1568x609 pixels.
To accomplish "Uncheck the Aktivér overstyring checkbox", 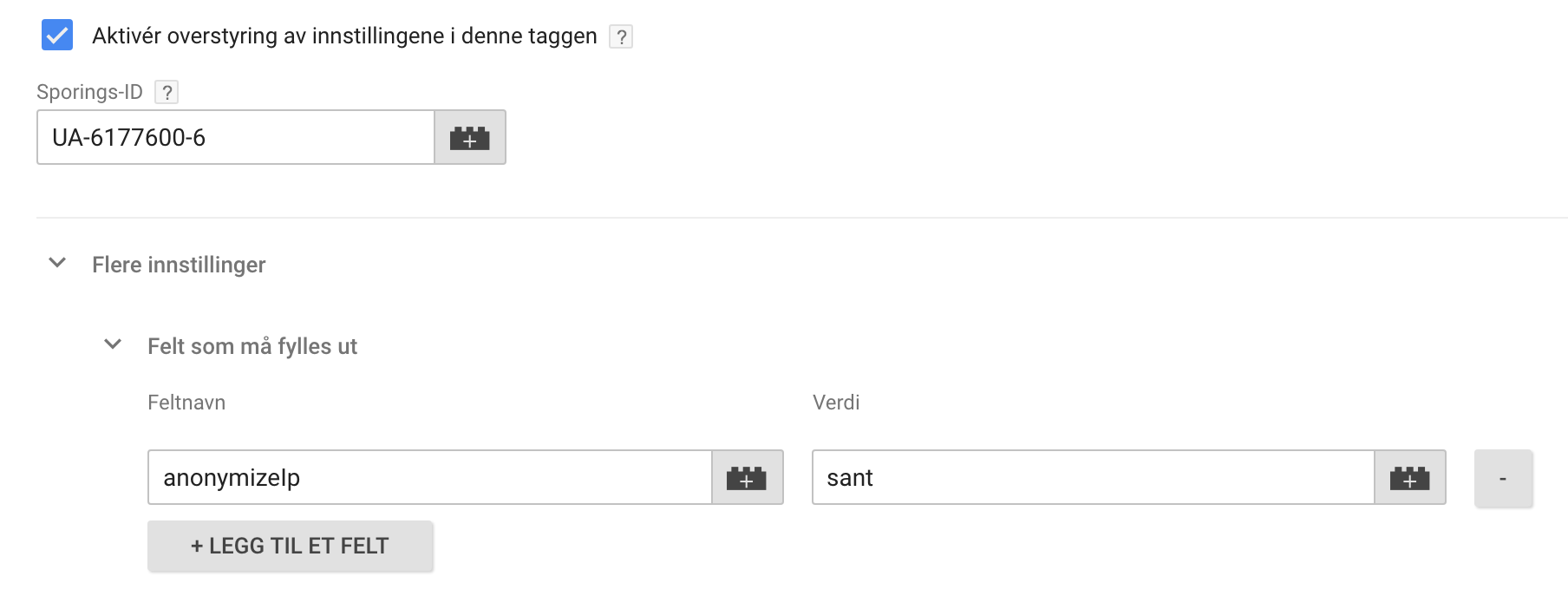I will pos(57,36).
